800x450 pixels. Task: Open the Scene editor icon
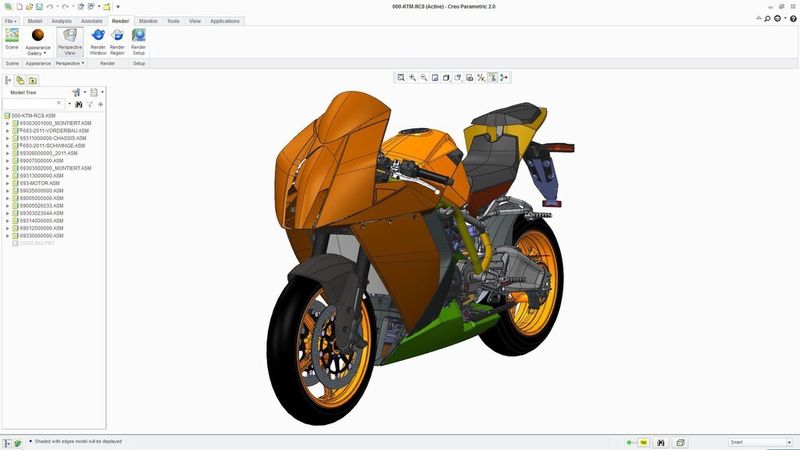[x=12, y=36]
